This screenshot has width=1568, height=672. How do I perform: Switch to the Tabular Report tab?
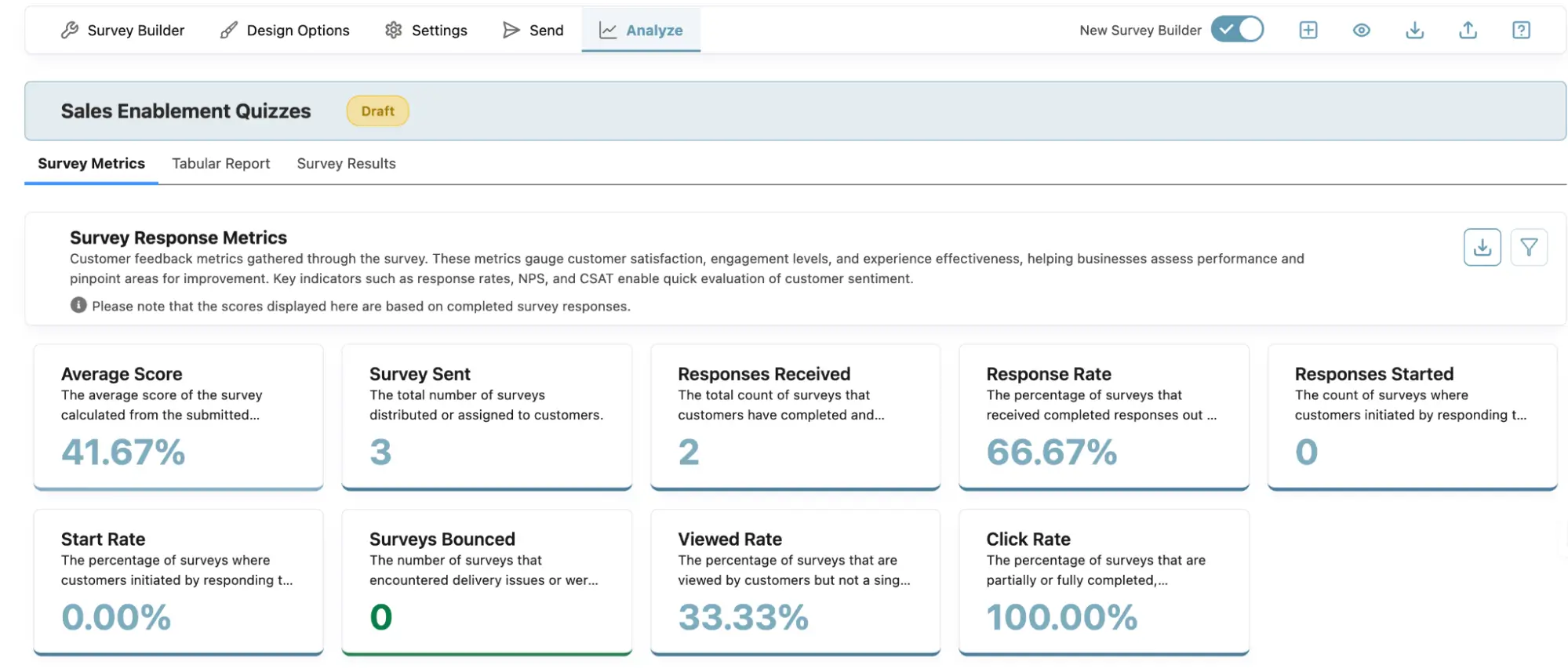tap(220, 164)
